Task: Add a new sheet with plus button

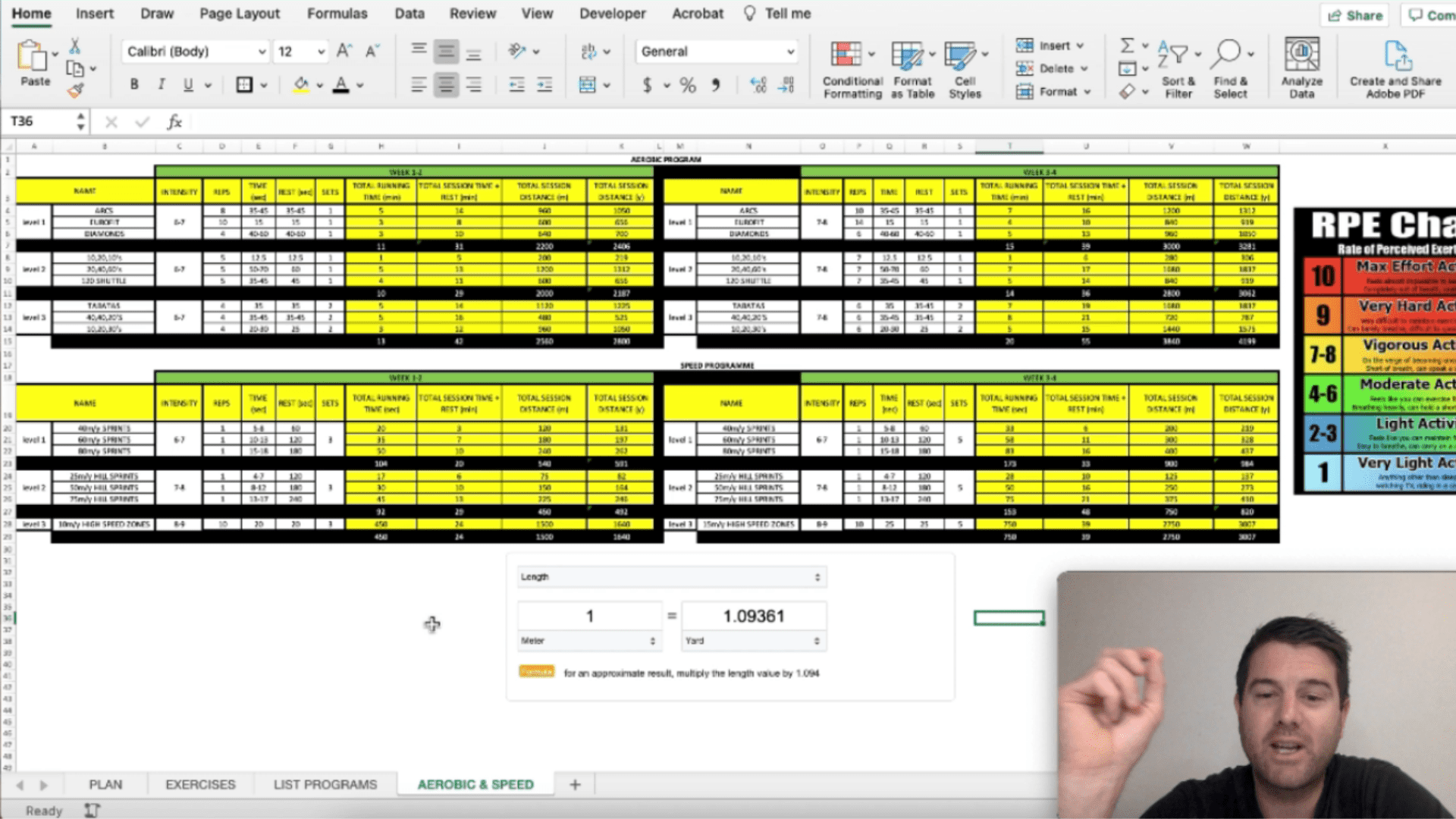Action: [x=575, y=784]
